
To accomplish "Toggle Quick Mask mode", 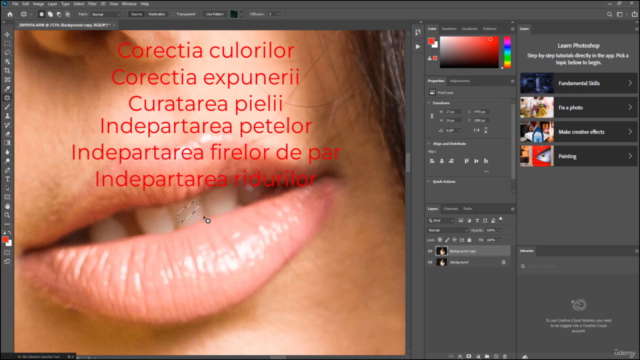I will tap(7, 253).
